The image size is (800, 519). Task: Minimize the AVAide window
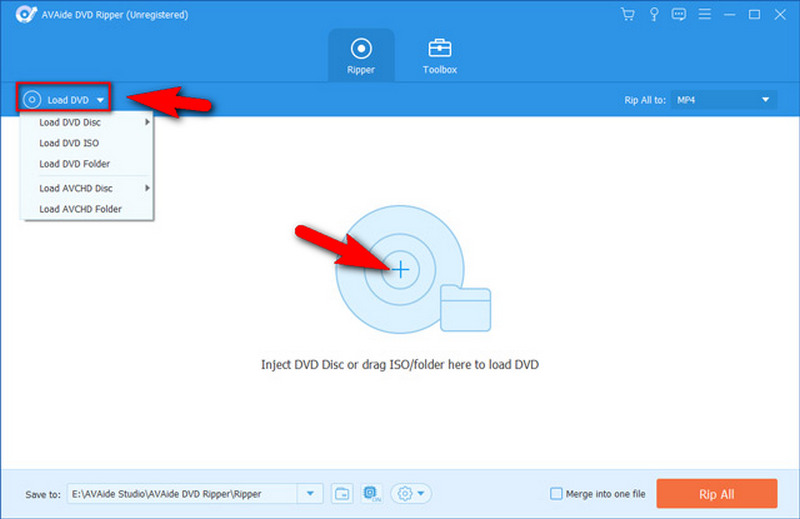click(x=730, y=14)
